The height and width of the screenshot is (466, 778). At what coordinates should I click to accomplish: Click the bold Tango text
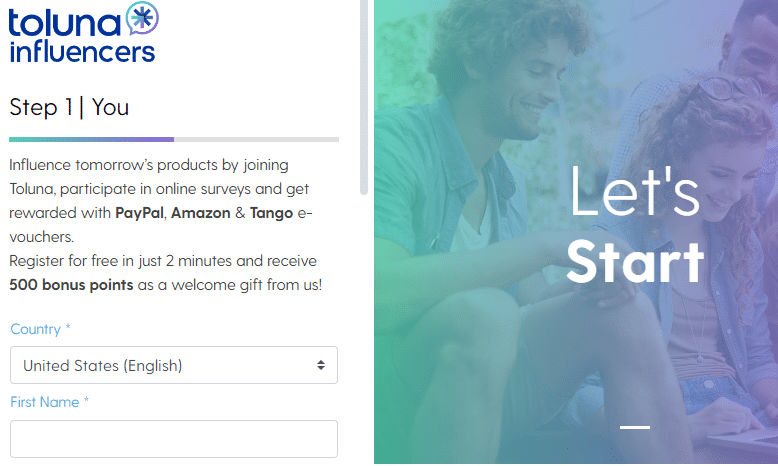click(271, 212)
